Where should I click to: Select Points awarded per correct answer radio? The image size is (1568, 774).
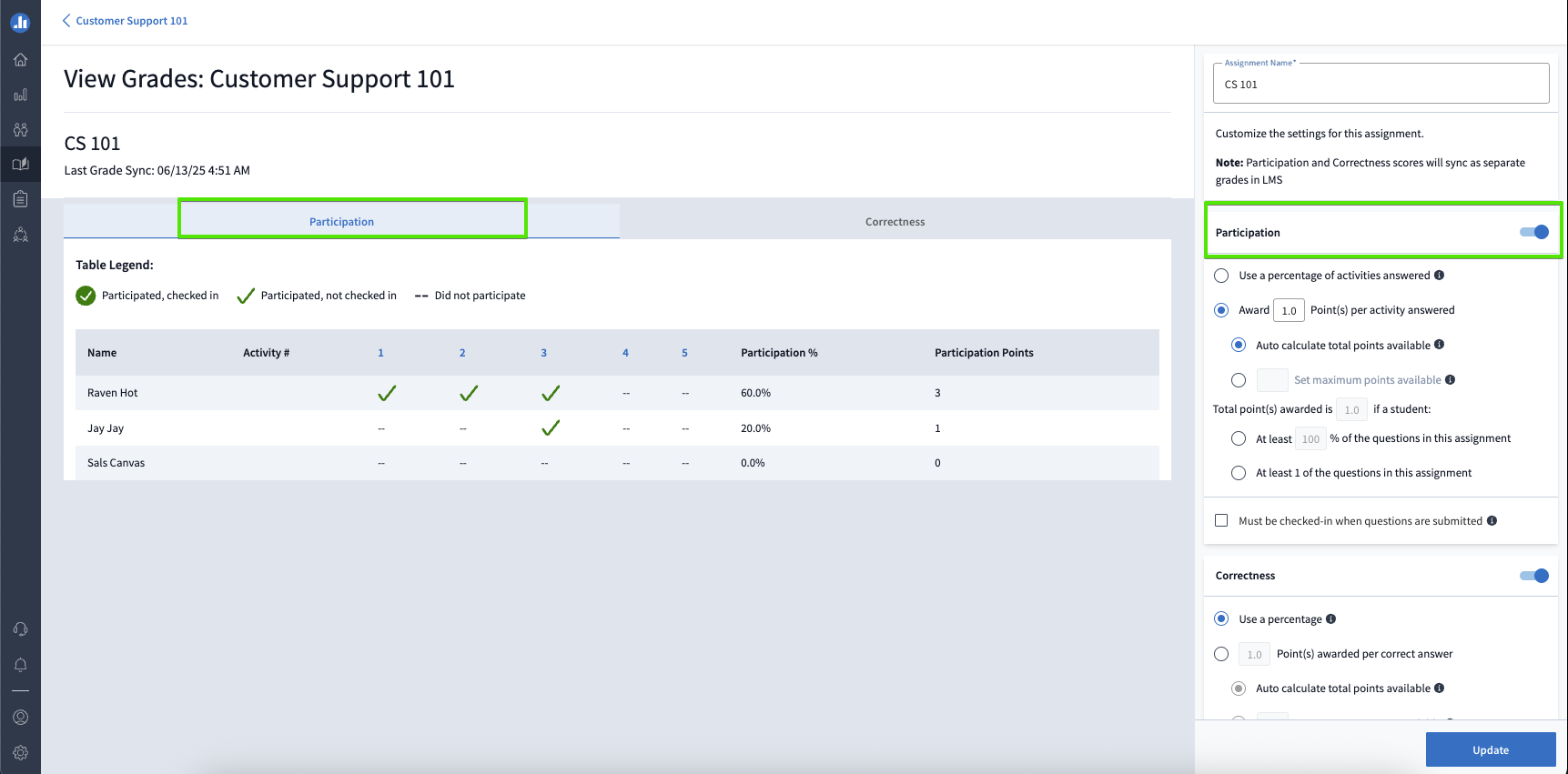click(1221, 654)
